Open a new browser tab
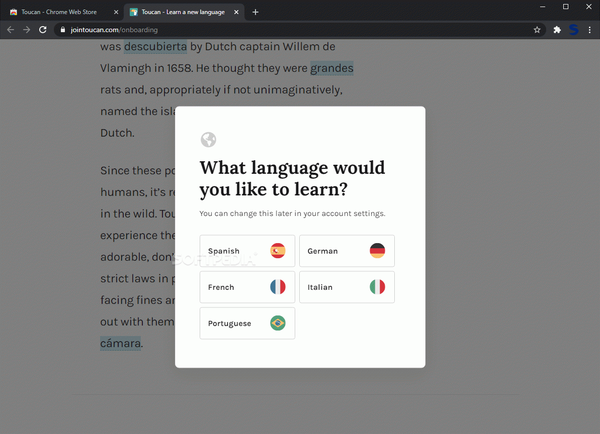This screenshot has height=434, width=600. (x=255, y=12)
